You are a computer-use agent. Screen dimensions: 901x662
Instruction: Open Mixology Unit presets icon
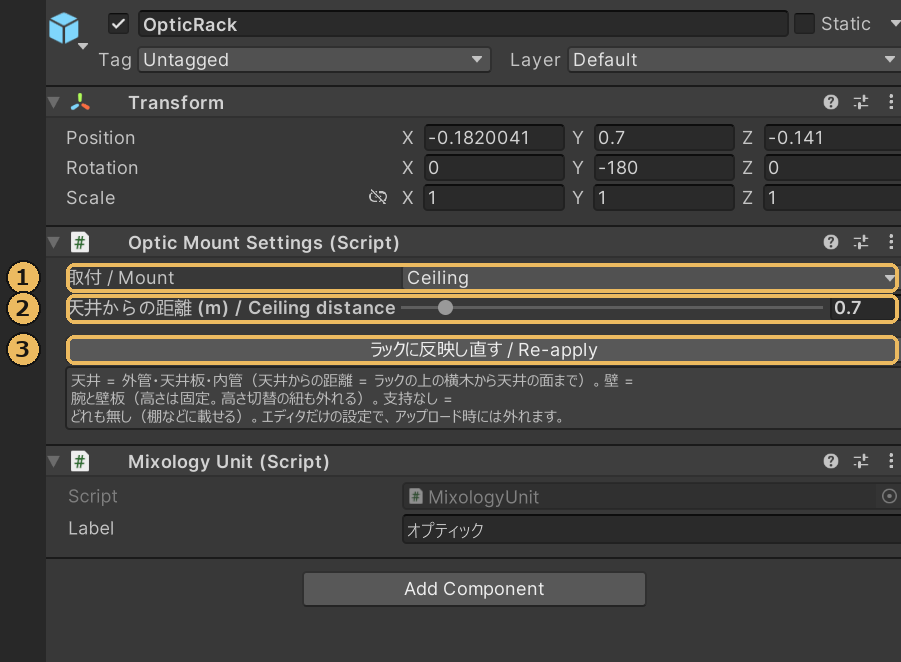[861, 461]
